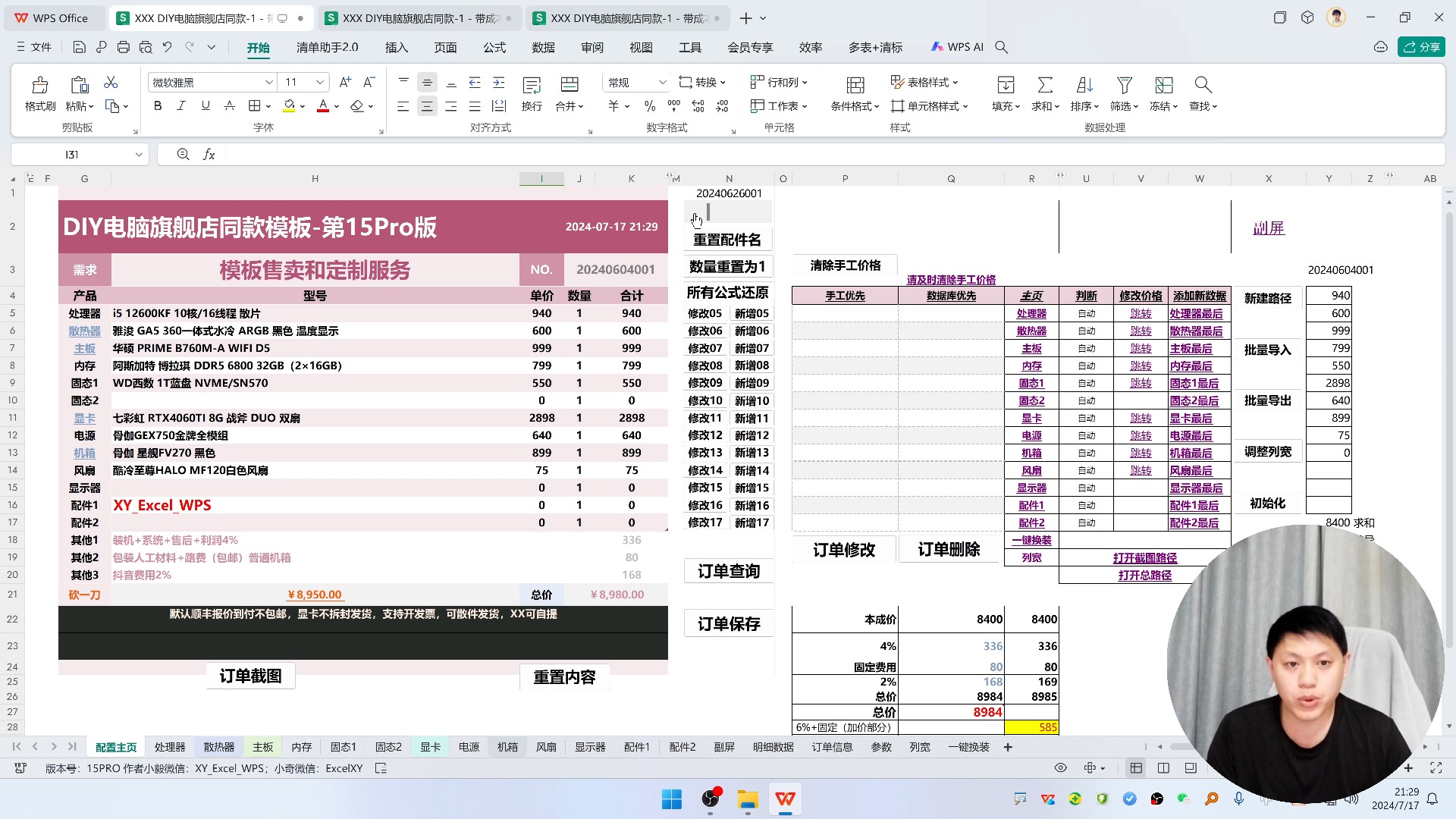
Task: Open Windows Start menu icon
Action: [x=672, y=799]
